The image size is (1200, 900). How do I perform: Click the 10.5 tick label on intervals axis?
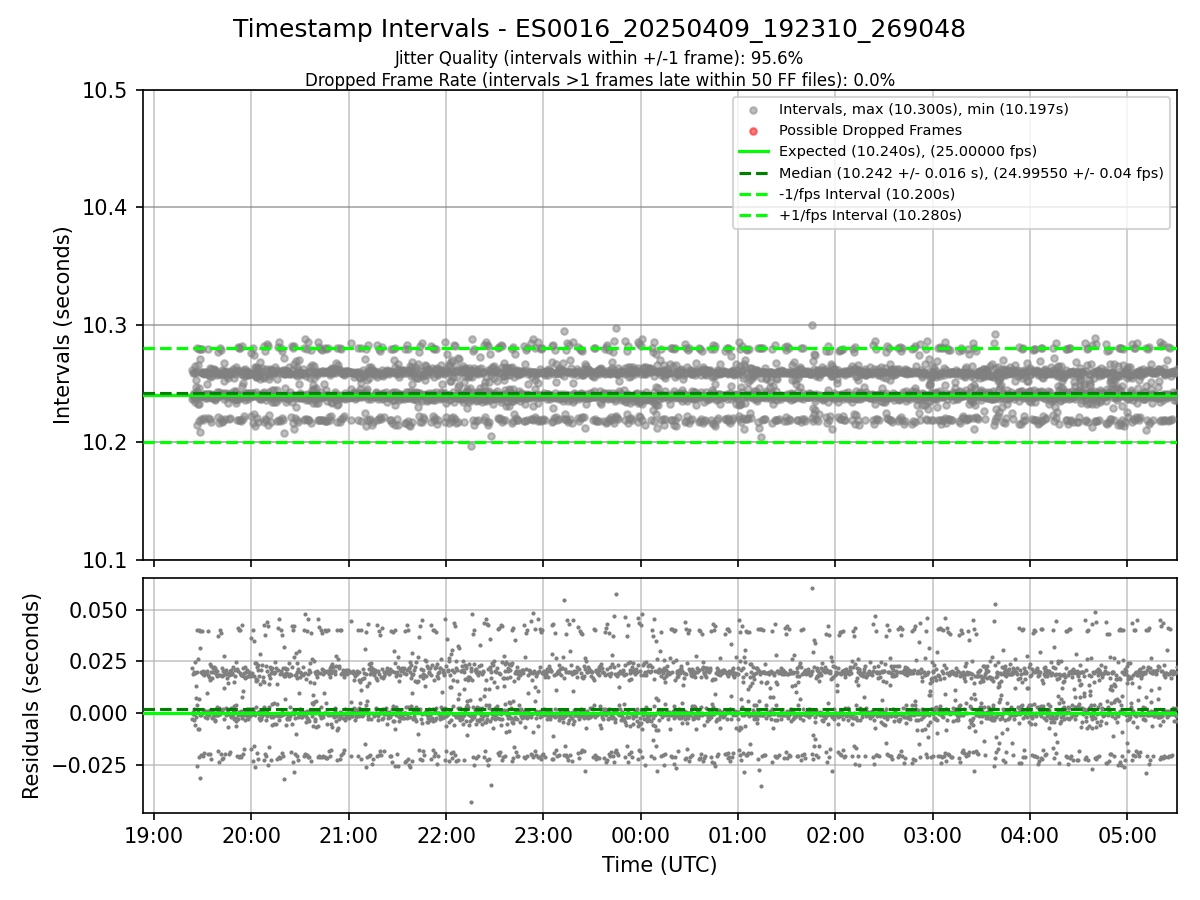click(107, 91)
